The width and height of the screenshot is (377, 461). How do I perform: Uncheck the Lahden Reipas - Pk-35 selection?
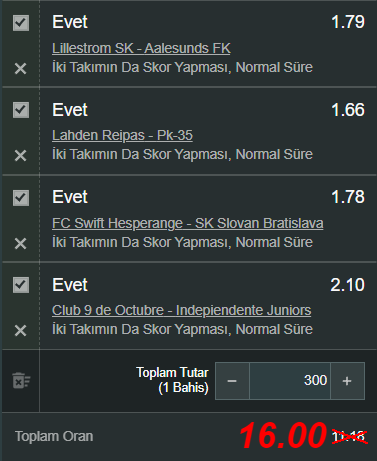click(21, 110)
